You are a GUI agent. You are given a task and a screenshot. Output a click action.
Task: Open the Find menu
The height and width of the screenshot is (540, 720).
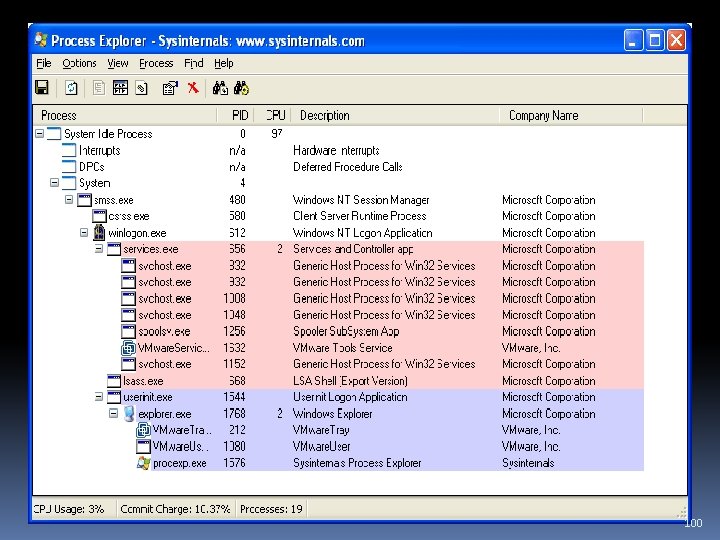click(x=194, y=63)
